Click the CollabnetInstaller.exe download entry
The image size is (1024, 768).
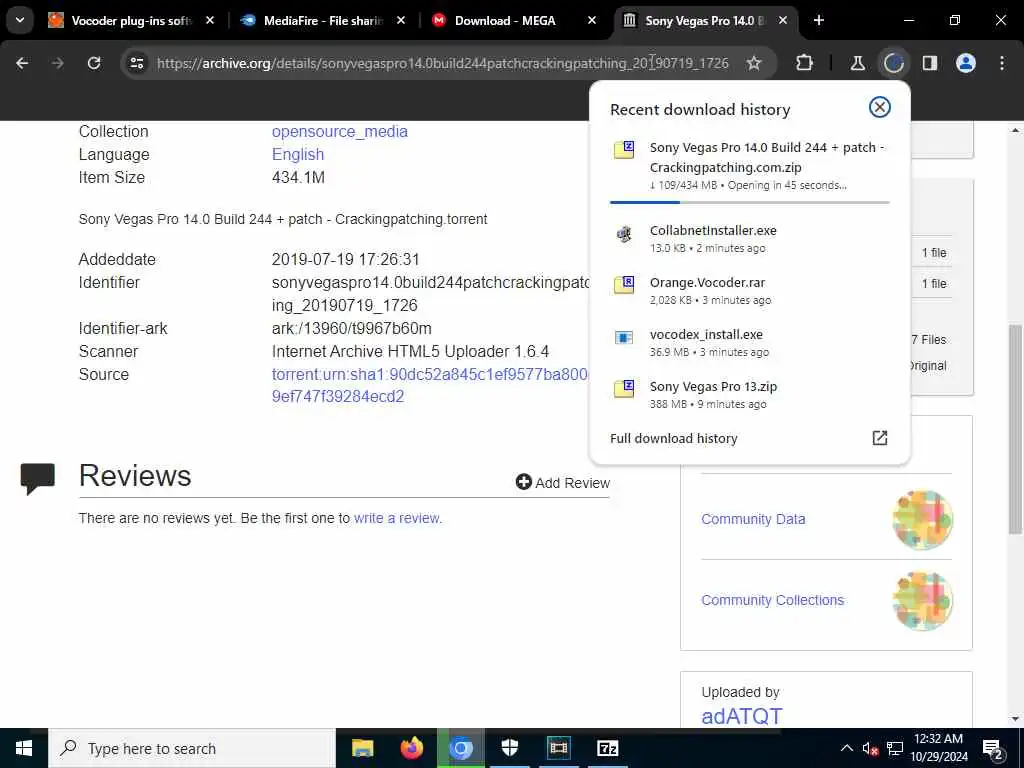pyautogui.click(x=749, y=238)
